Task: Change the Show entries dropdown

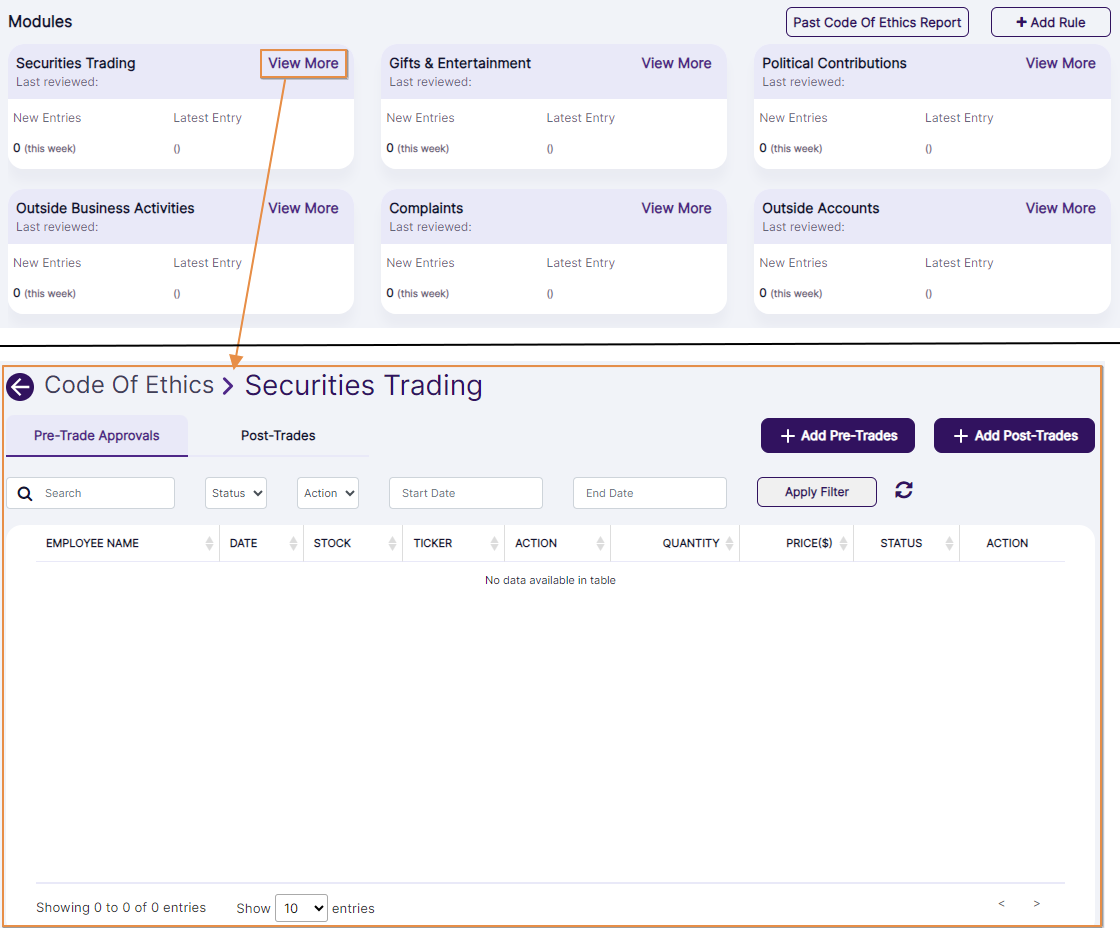Action: tap(301, 908)
